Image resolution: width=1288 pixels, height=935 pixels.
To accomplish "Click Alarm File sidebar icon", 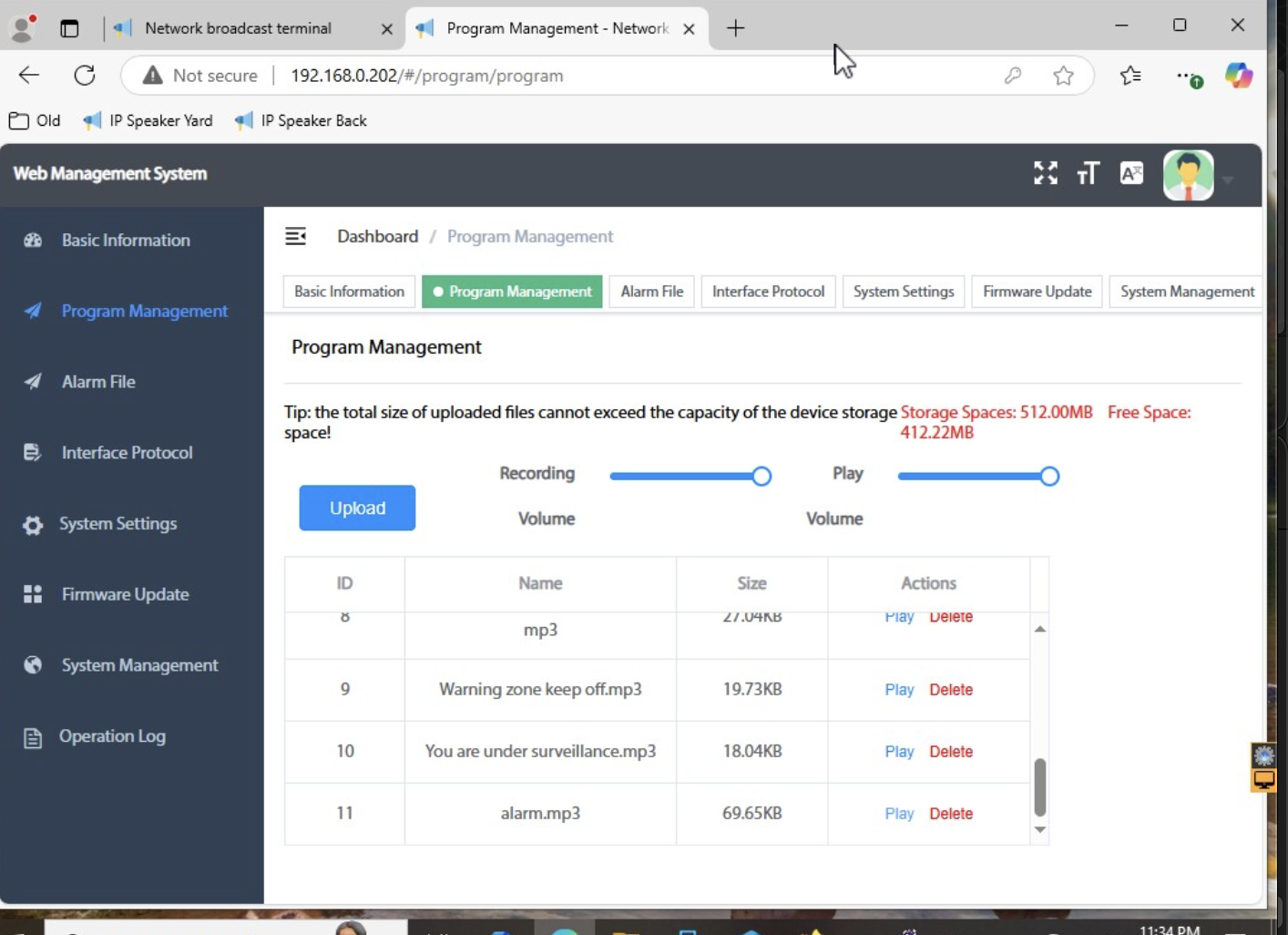I will [33, 382].
